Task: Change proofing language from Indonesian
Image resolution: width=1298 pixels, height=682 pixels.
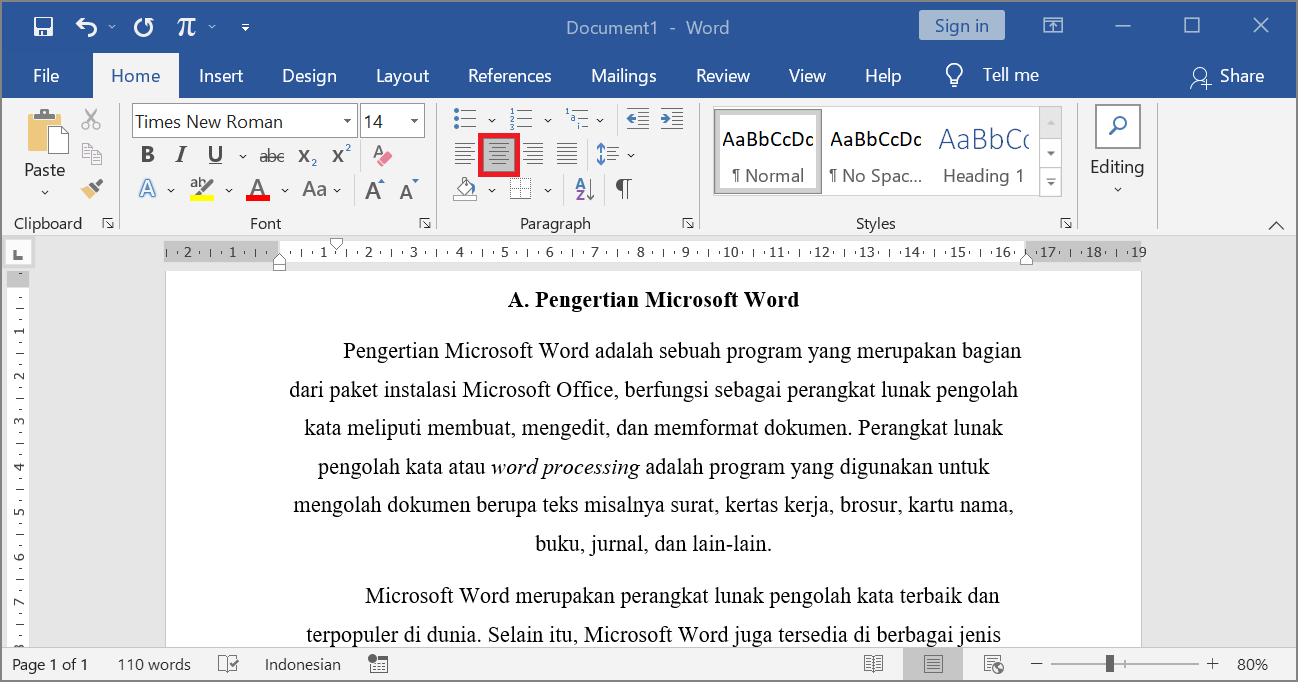Action: [x=303, y=664]
